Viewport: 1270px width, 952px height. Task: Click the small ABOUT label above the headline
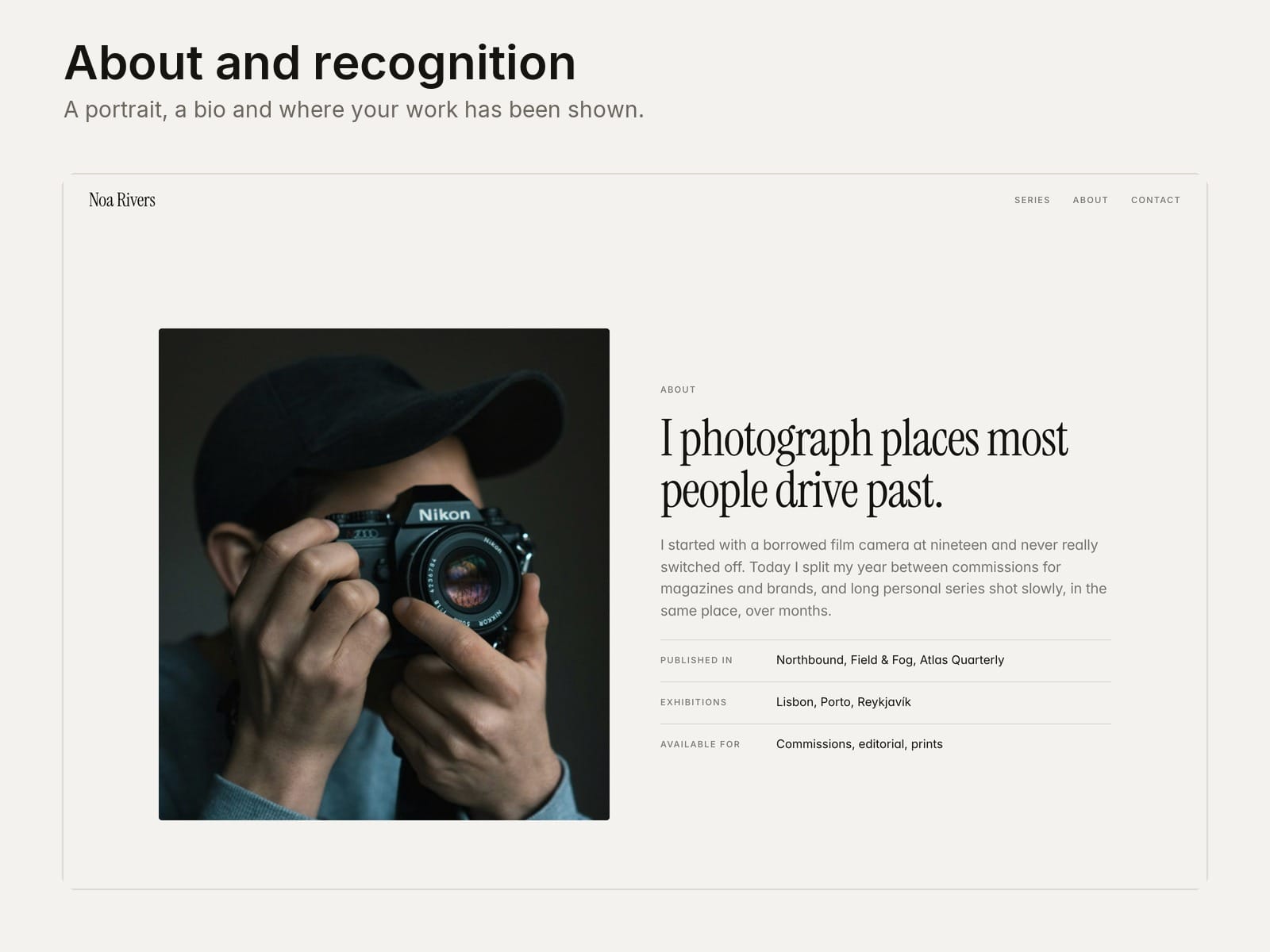678,390
